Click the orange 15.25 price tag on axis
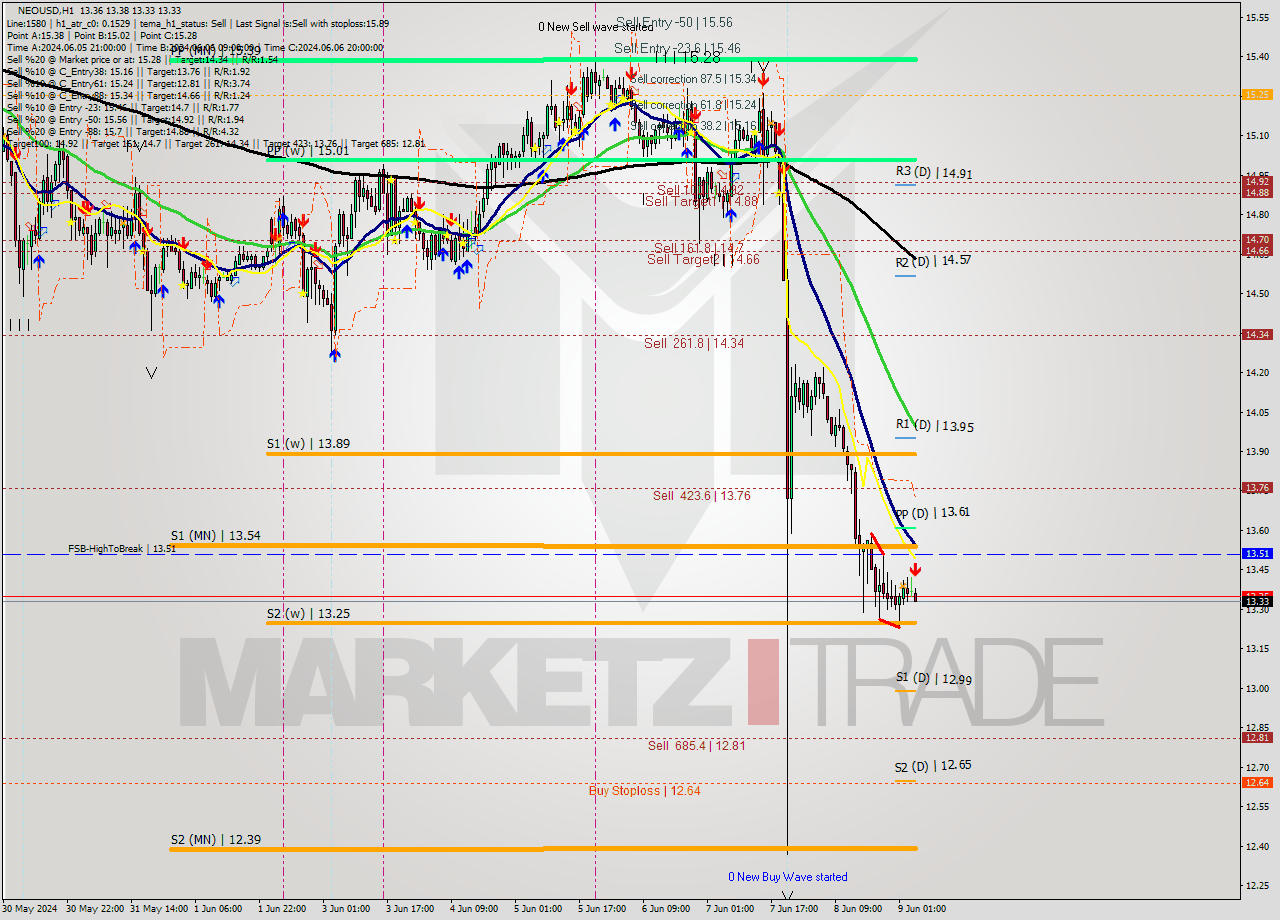Screen dimensions: 1280x920 [1257, 94]
